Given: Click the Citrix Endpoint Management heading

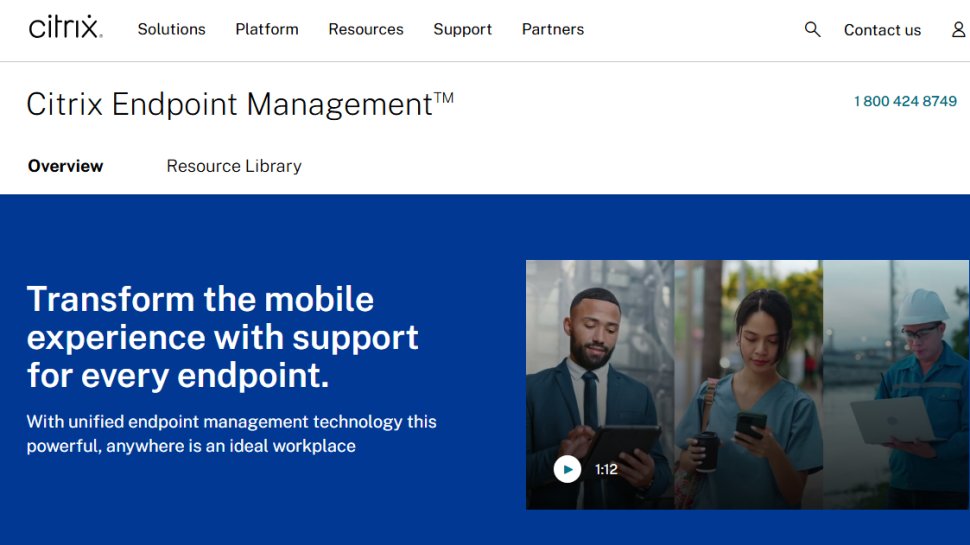Looking at the screenshot, I should tap(240, 104).
